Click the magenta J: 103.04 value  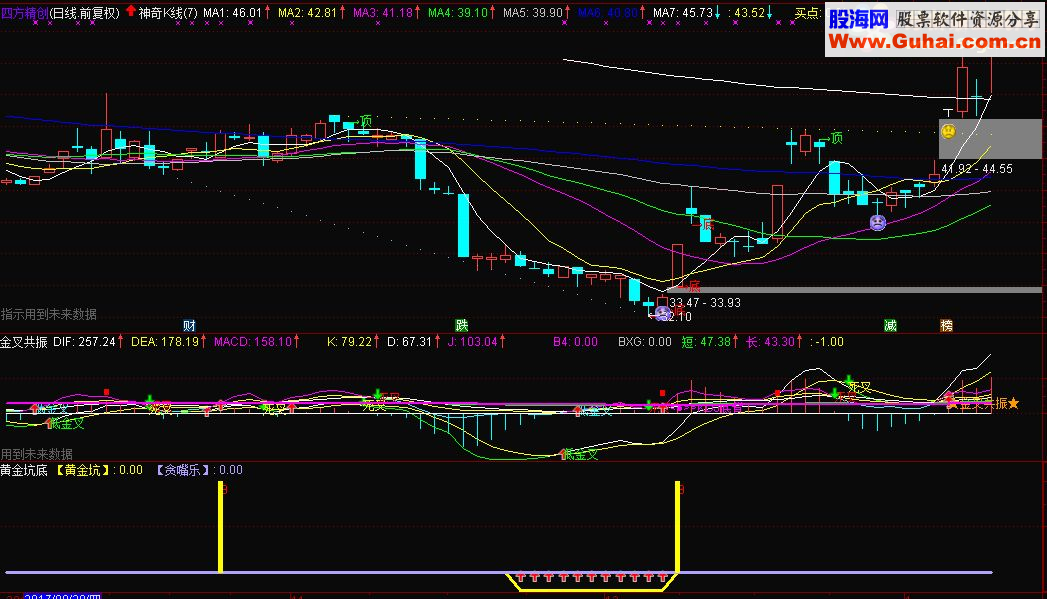coord(472,342)
